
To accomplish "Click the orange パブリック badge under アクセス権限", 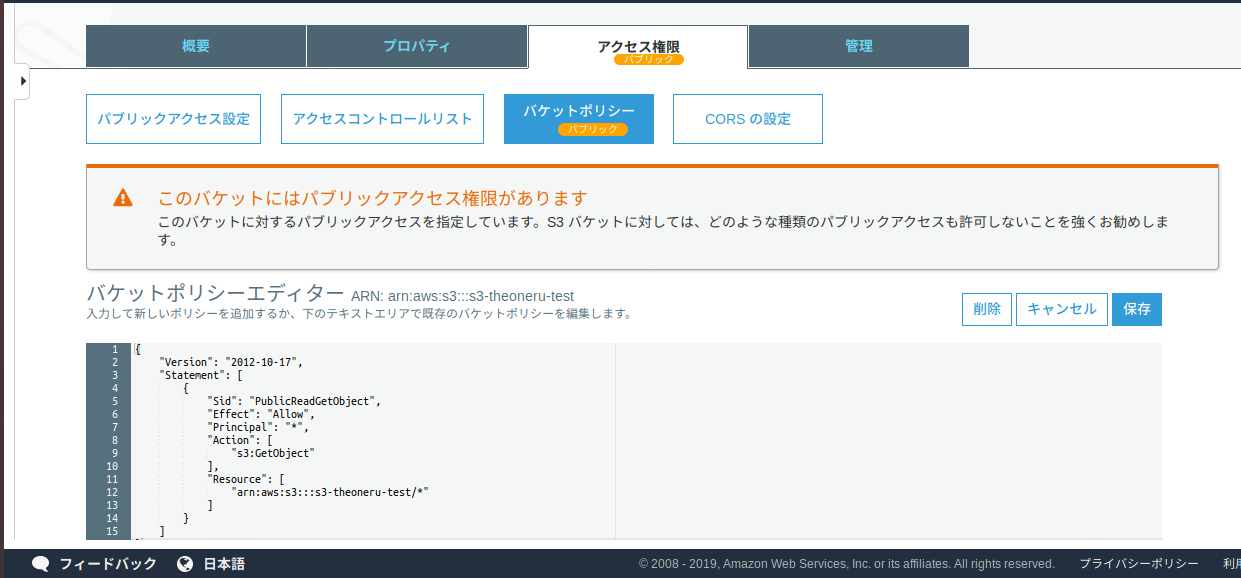I will 647,58.
